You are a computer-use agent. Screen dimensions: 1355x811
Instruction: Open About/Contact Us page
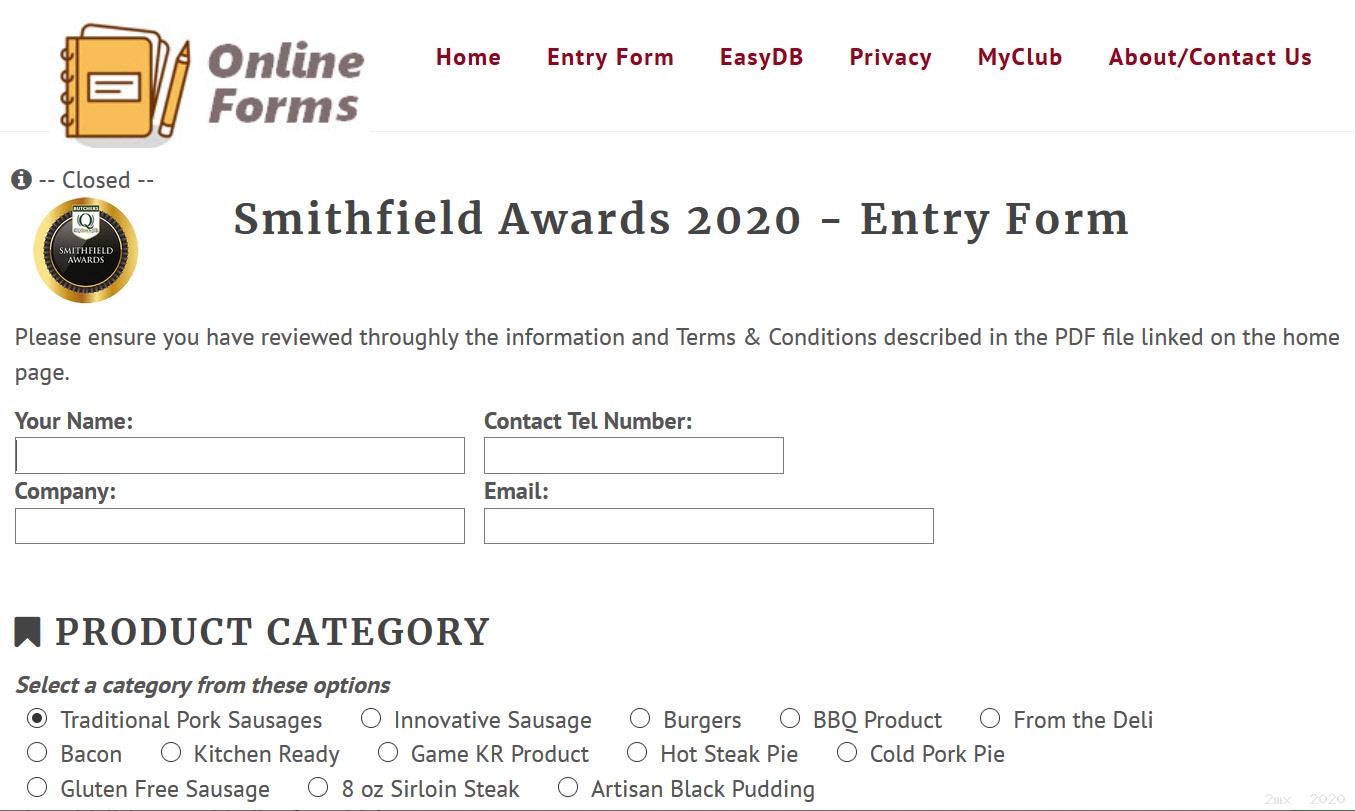coord(1210,58)
